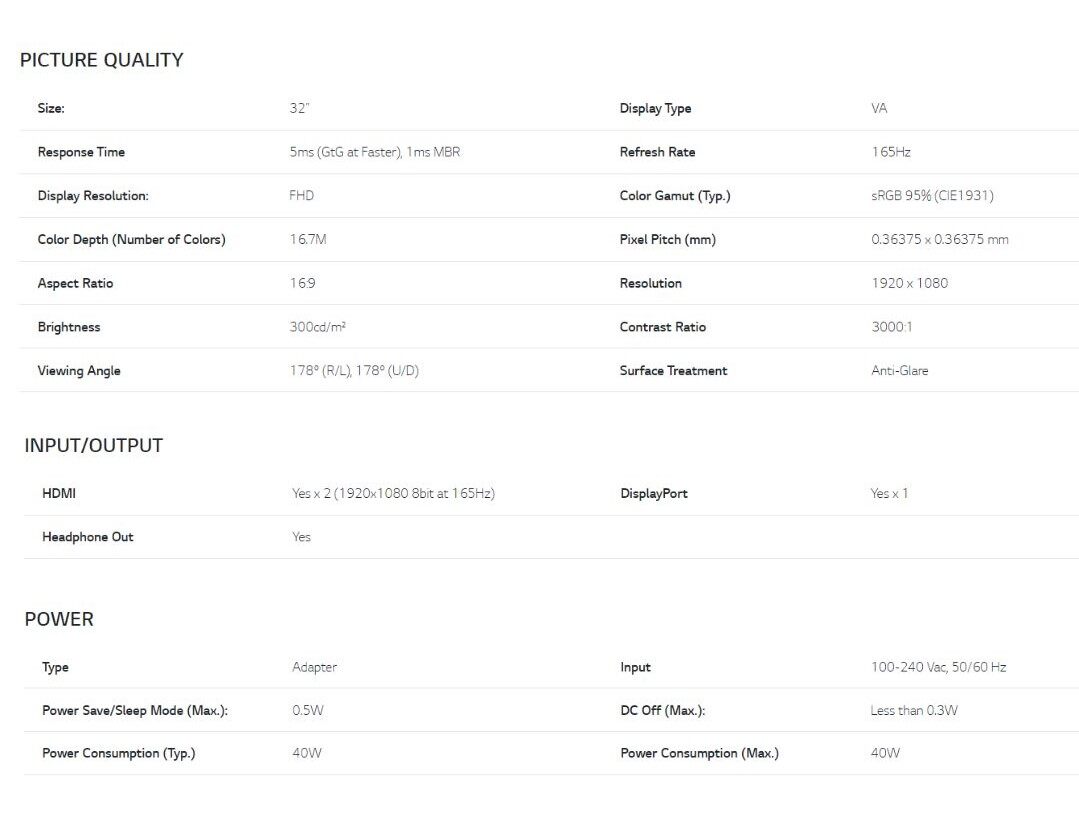Click the Display Type value VA
Viewport: 1079px width, 837px height.
tap(879, 108)
